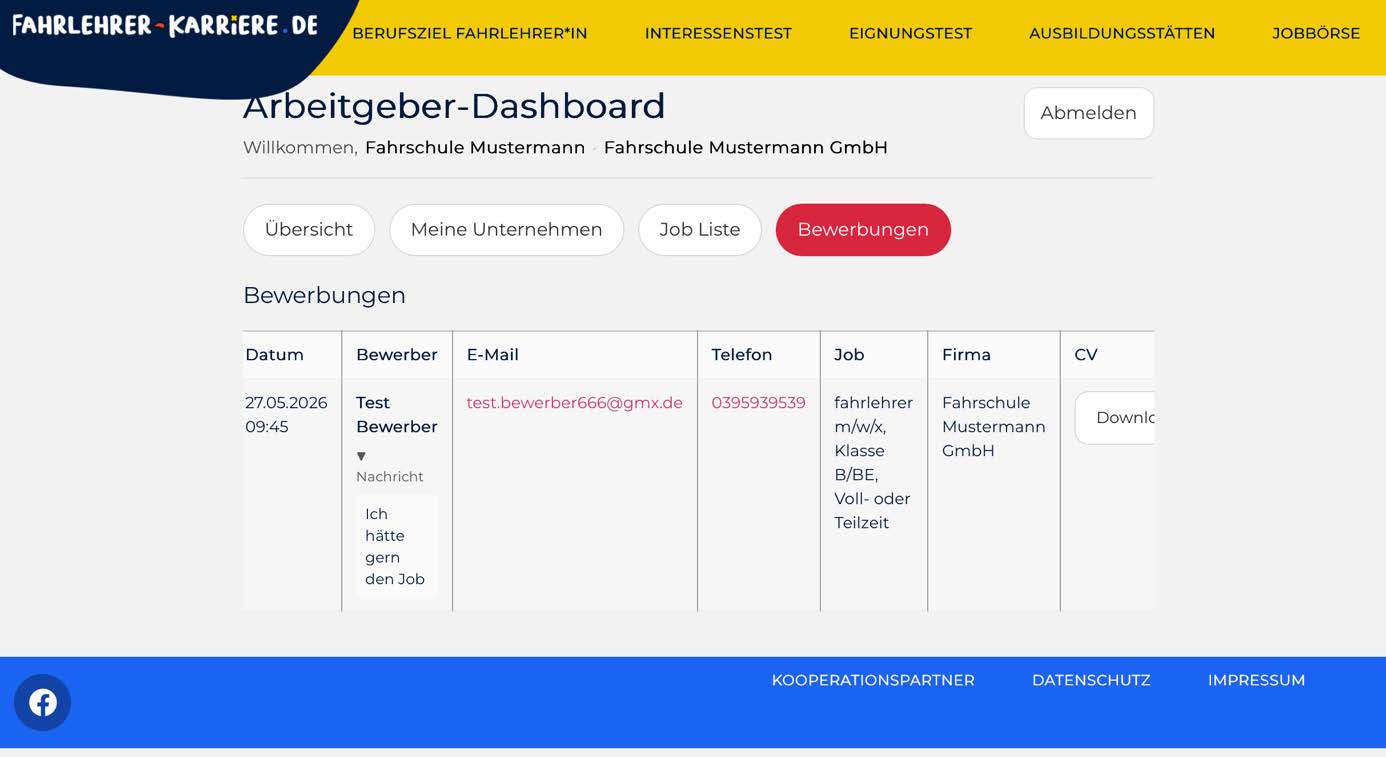Image resolution: width=1386 pixels, height=757 pixels.
Task: Click the Fahrlehrer-Karriere.de logo
Action: tap(165, 26)
